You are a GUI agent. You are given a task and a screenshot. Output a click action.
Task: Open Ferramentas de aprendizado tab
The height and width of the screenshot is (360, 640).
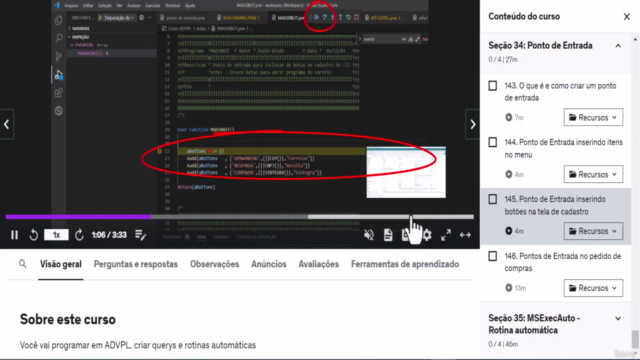[x=405, y=264]
